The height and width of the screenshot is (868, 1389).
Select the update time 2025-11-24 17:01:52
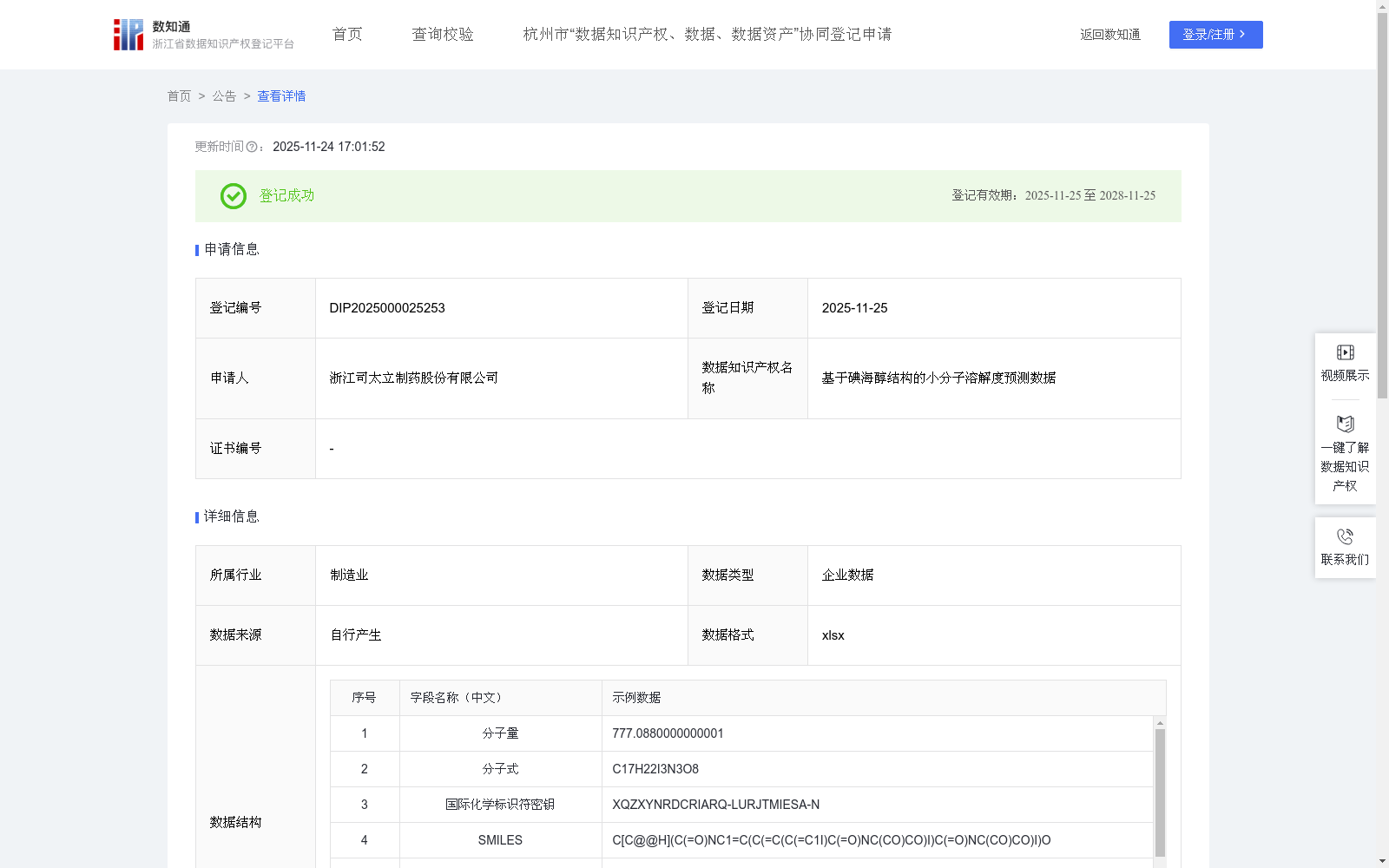point(329,148)
